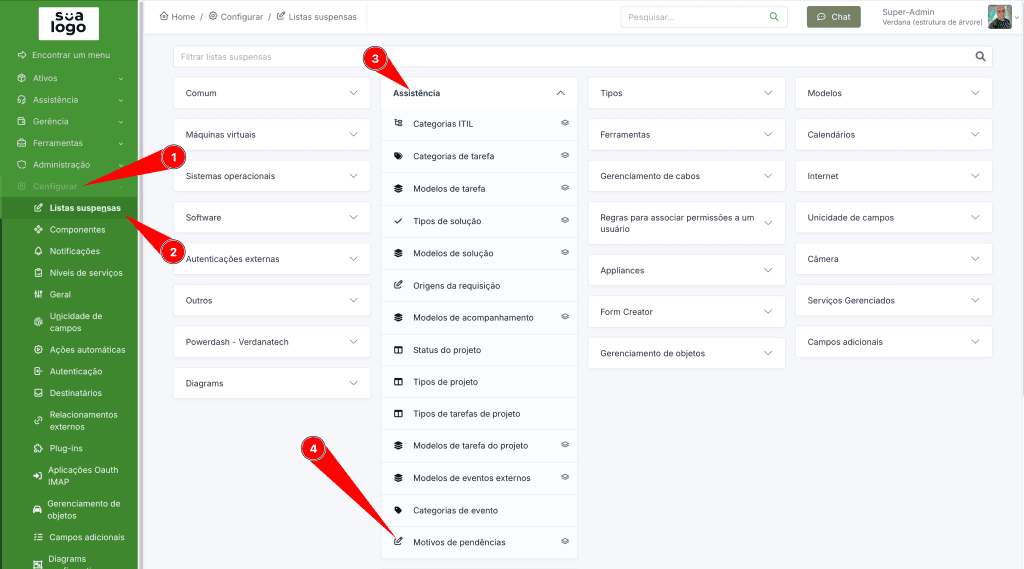Expand the Tipos section
This screenshot has width=1024, height=569.
coord(686,93)
